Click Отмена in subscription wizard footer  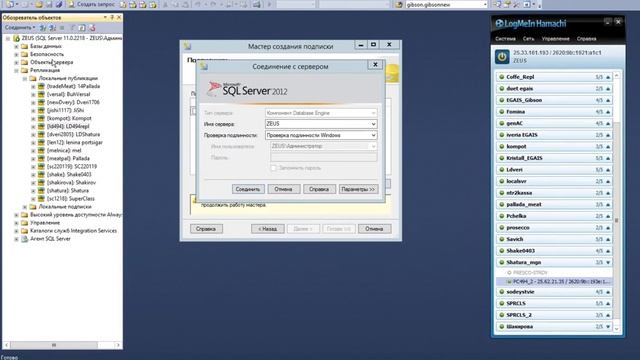[374, 229]
